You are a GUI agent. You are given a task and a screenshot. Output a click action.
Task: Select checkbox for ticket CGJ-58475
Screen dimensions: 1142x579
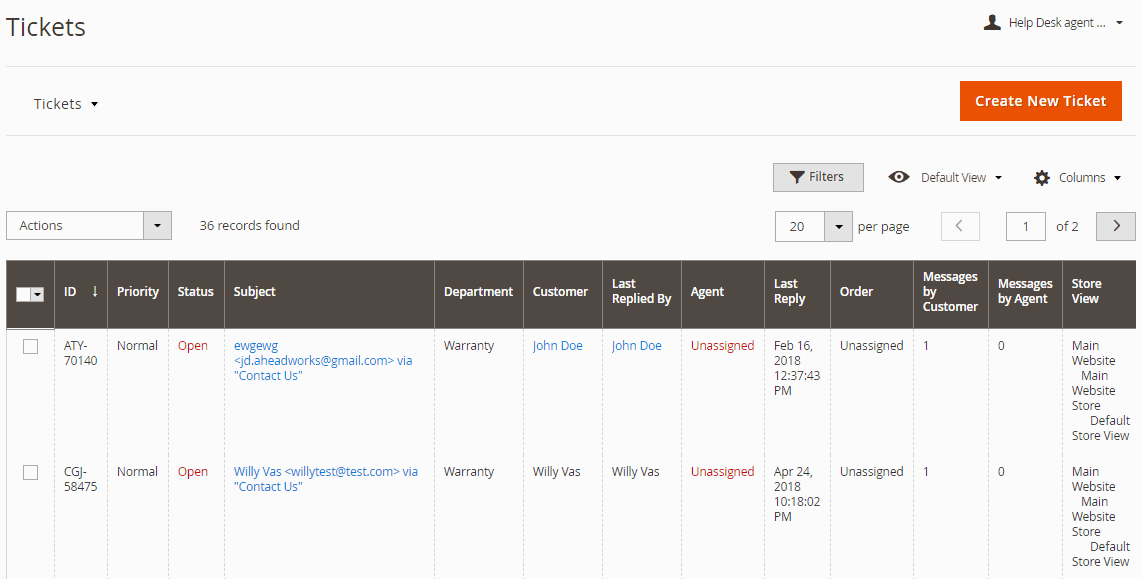[31, 473]
